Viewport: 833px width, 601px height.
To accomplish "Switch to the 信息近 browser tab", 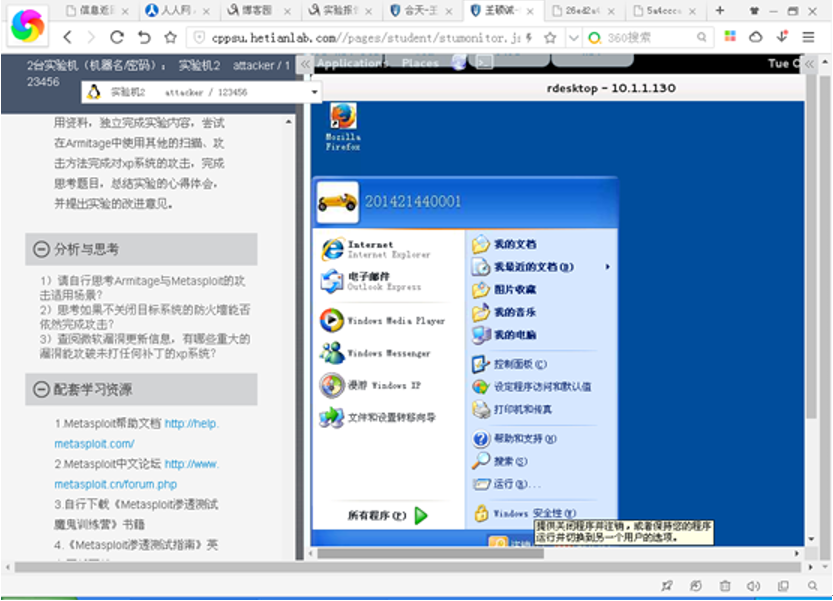I will click(x=97, y=11).
